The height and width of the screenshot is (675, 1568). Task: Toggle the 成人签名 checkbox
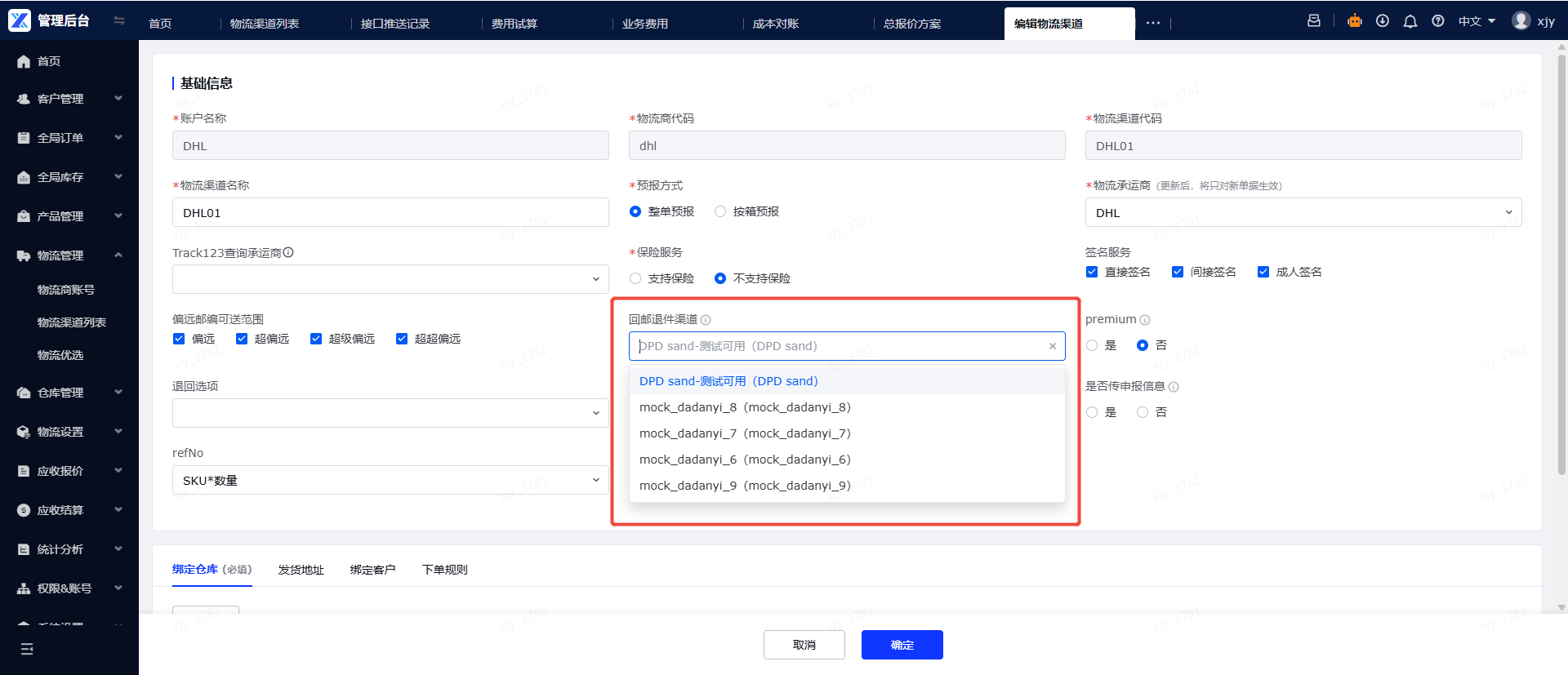(1263, 272)
